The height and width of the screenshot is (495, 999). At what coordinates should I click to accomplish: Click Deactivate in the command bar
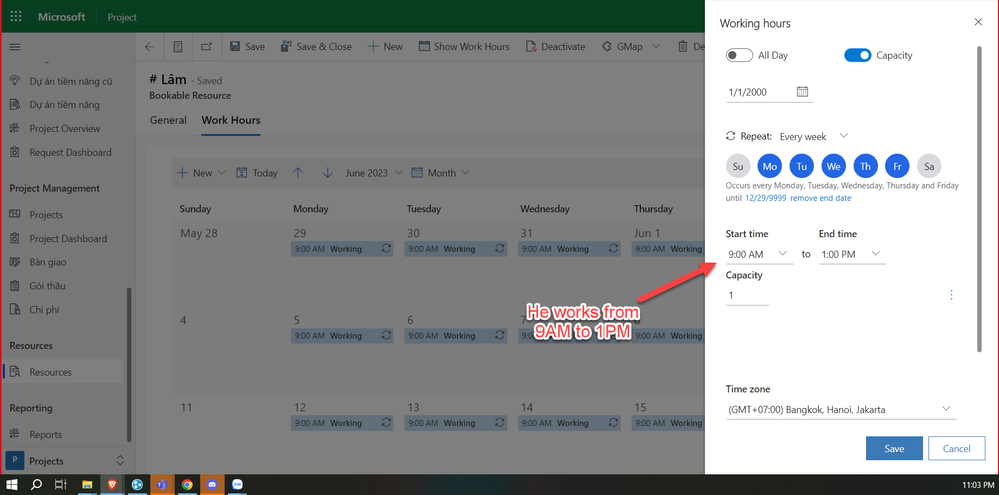556,47
